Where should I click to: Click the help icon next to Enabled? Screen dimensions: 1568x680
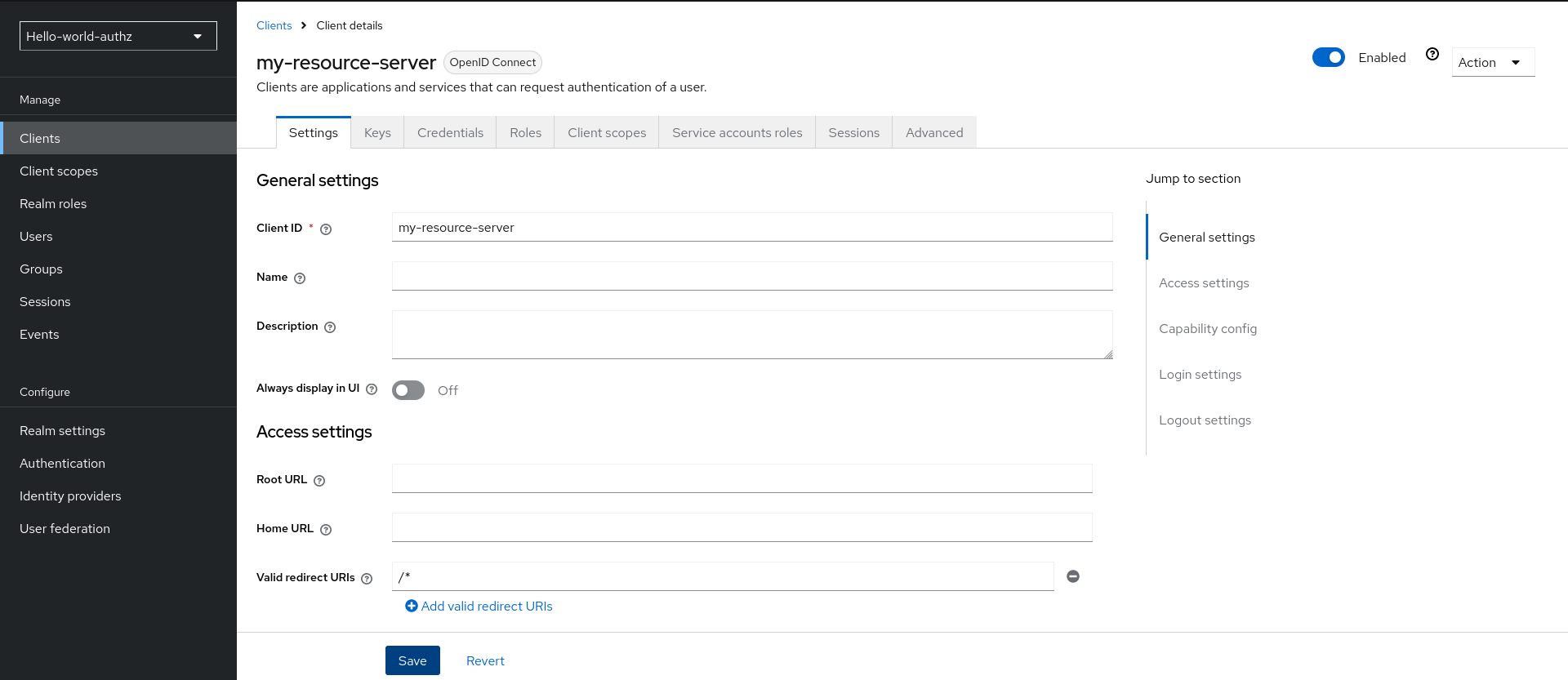click(1432, 55)
